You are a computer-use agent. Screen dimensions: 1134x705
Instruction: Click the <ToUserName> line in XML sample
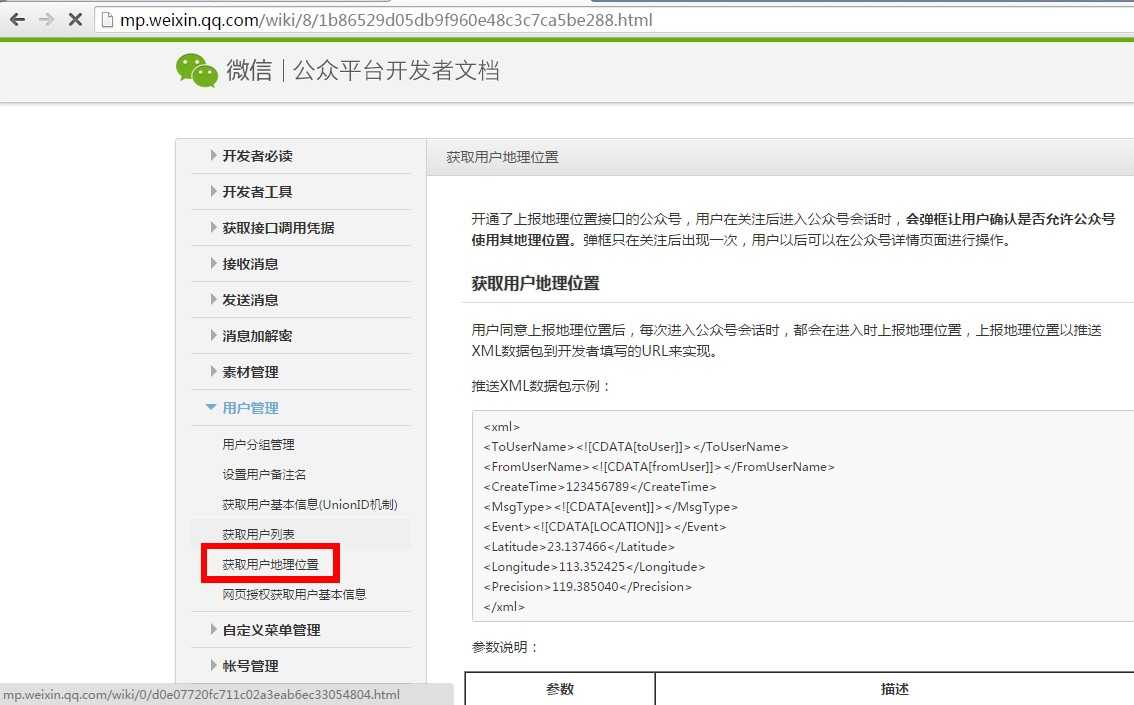pos(636,447)
